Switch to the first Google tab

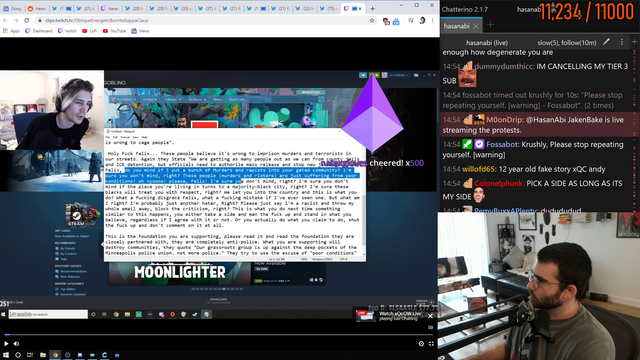(12, 9)
